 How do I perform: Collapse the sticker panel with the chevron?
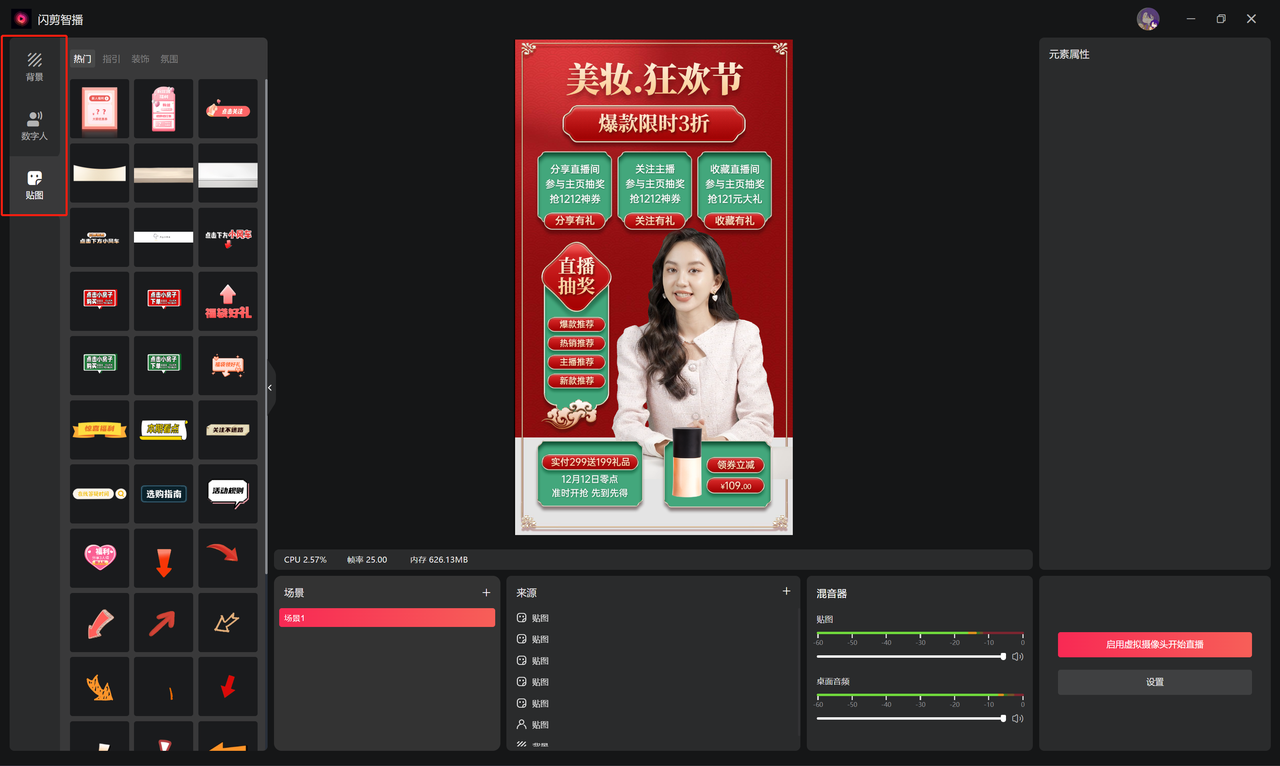click(269, 387)
